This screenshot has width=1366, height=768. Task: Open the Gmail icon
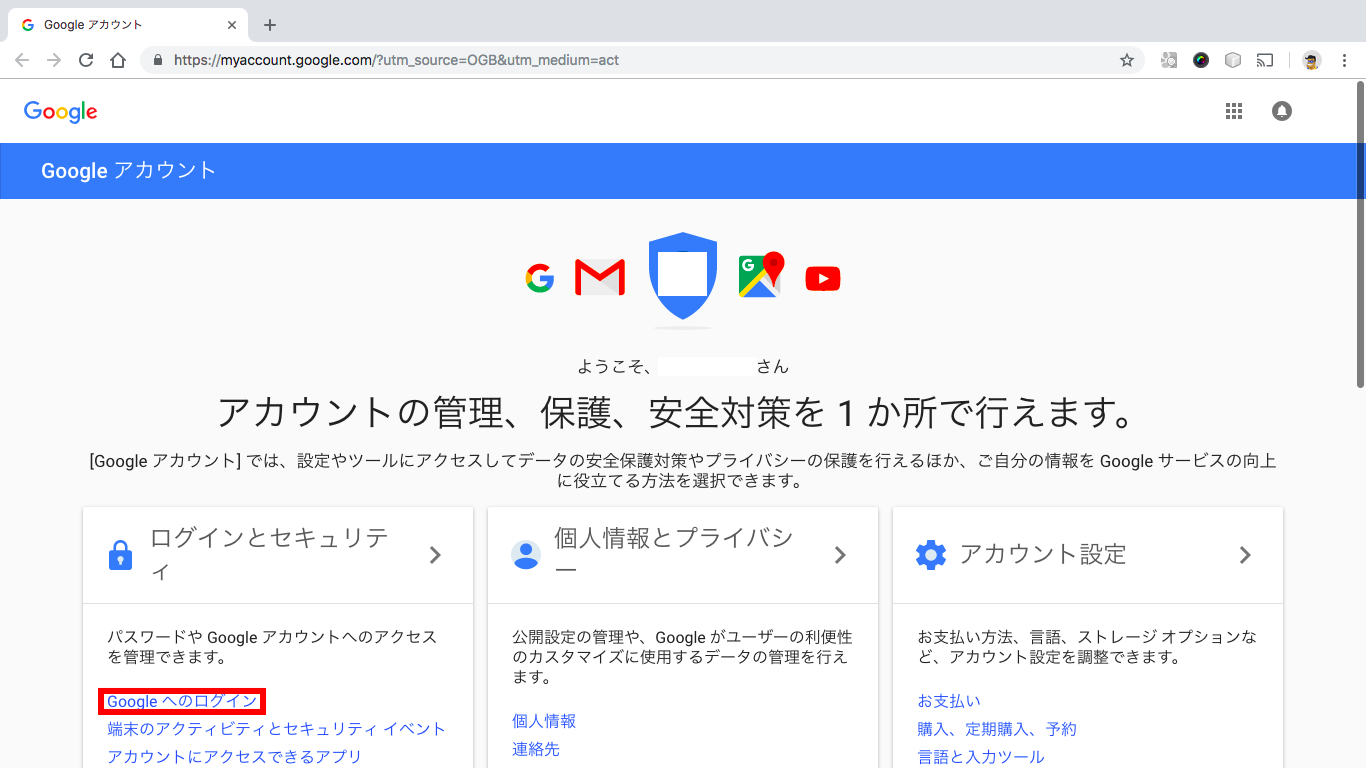599,277
